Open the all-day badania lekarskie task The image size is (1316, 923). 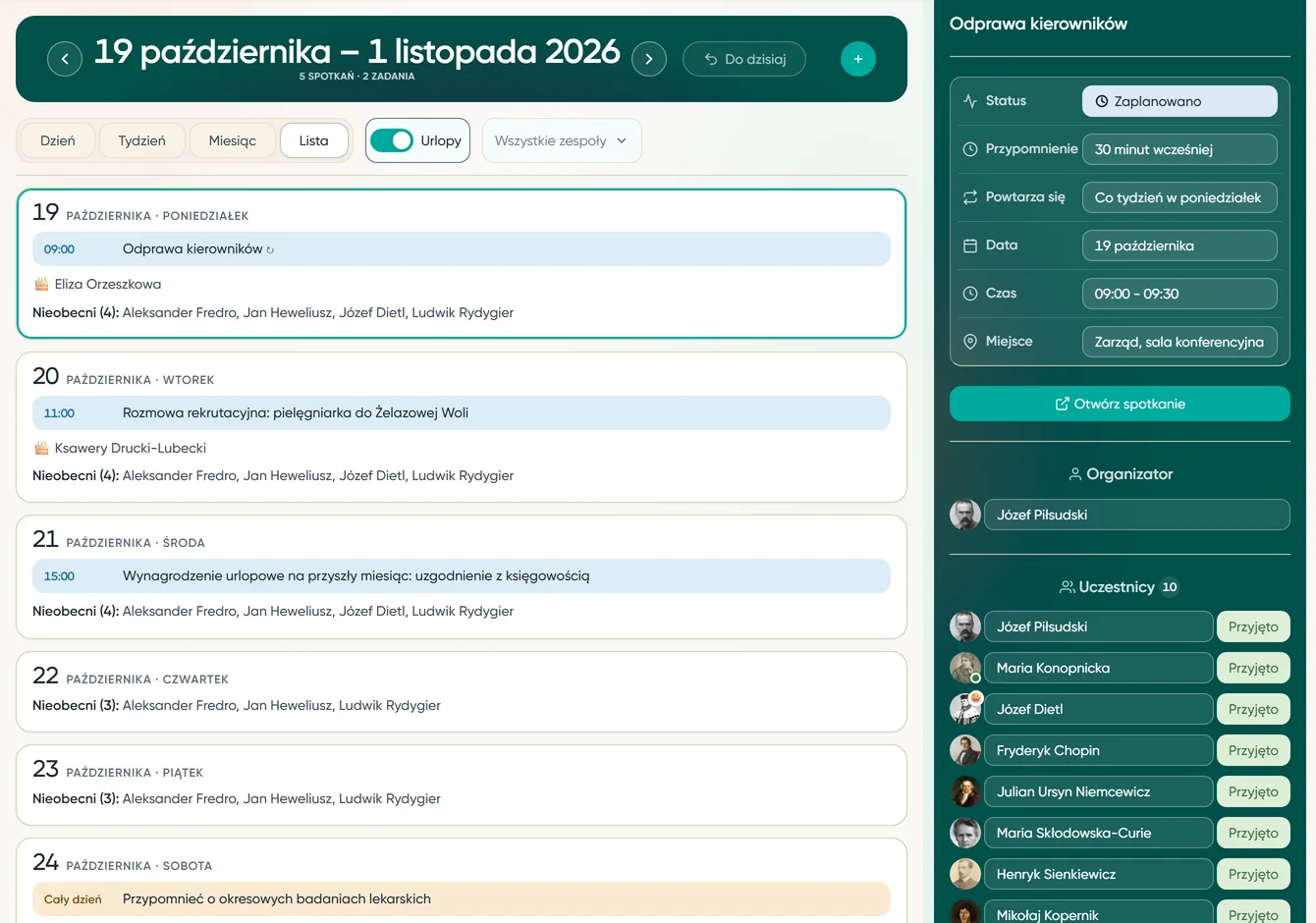462,899
